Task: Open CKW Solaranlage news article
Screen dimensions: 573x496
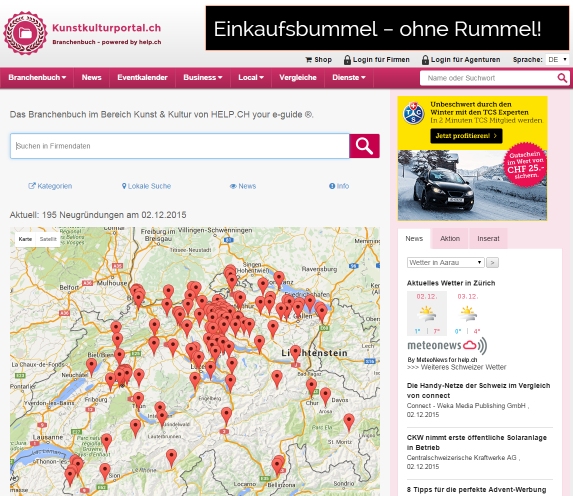Action: 477,443
